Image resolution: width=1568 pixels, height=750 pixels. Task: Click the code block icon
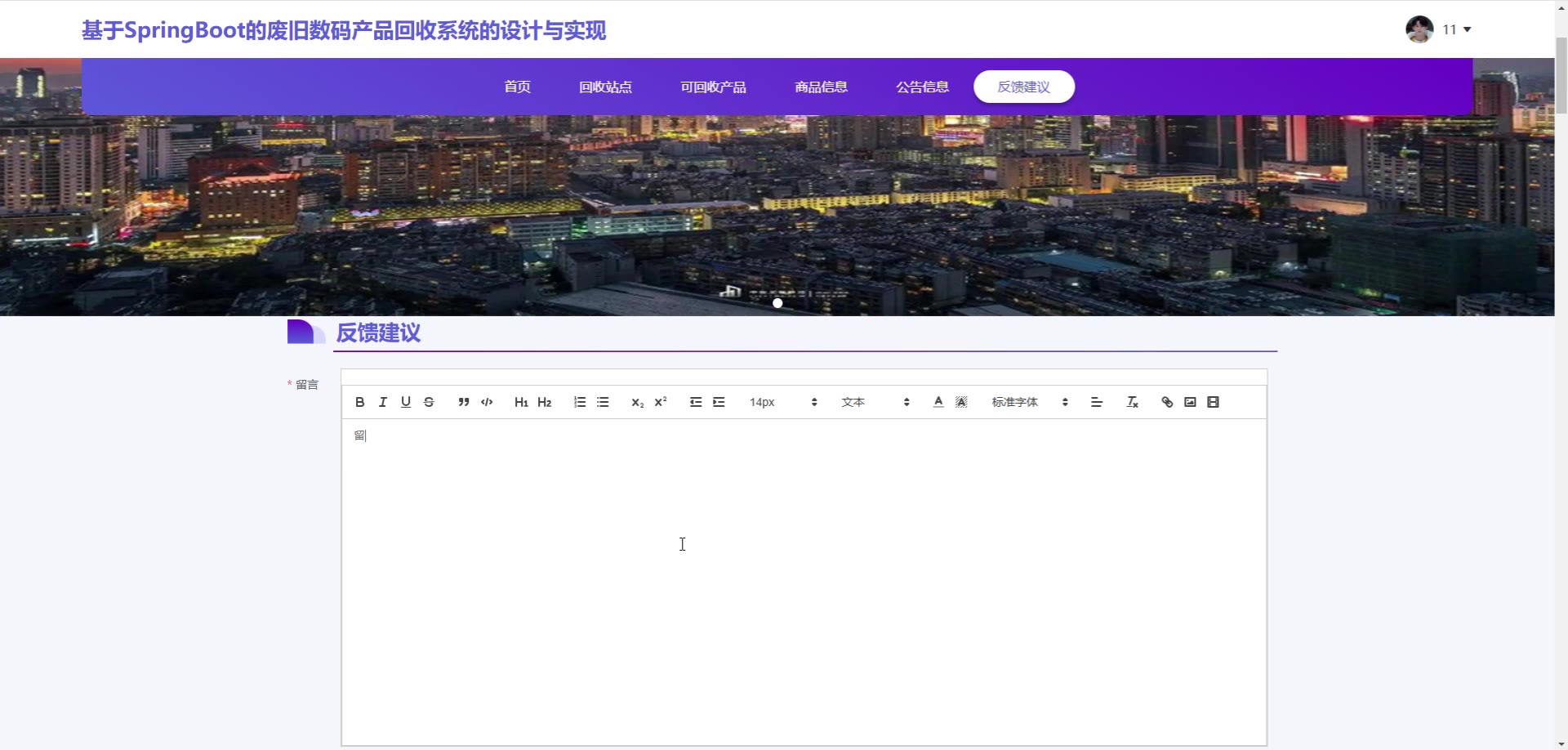487,402
